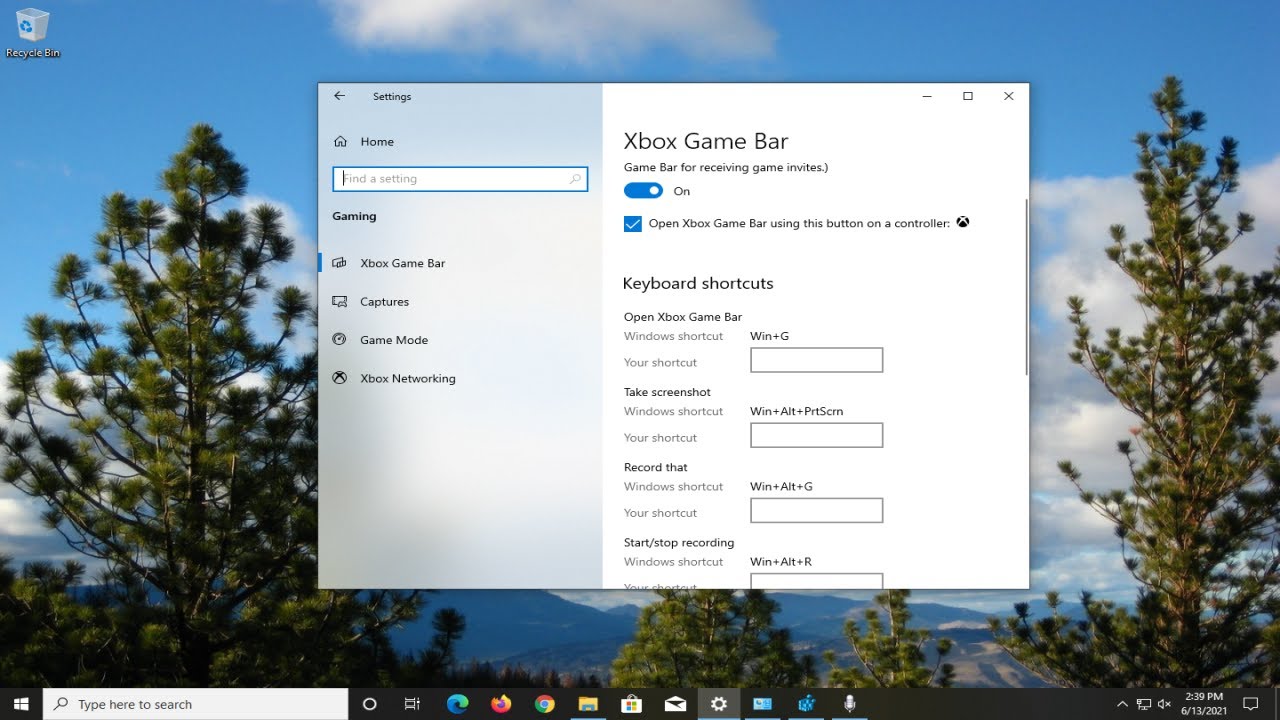Click the Gaming category label

coord(354,216)
